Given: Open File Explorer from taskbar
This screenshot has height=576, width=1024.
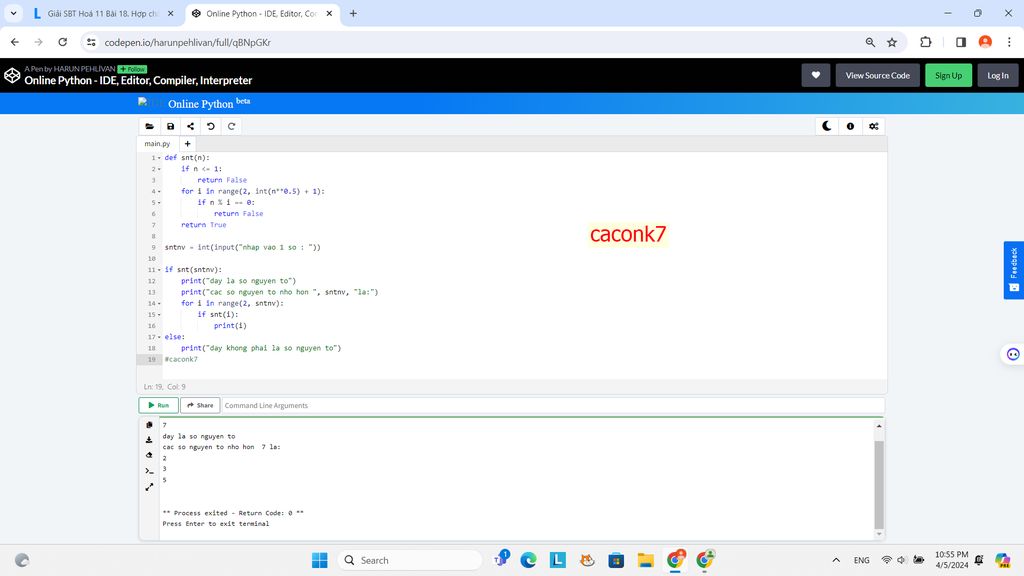Looking at the screenshot, I should point(646,560).
